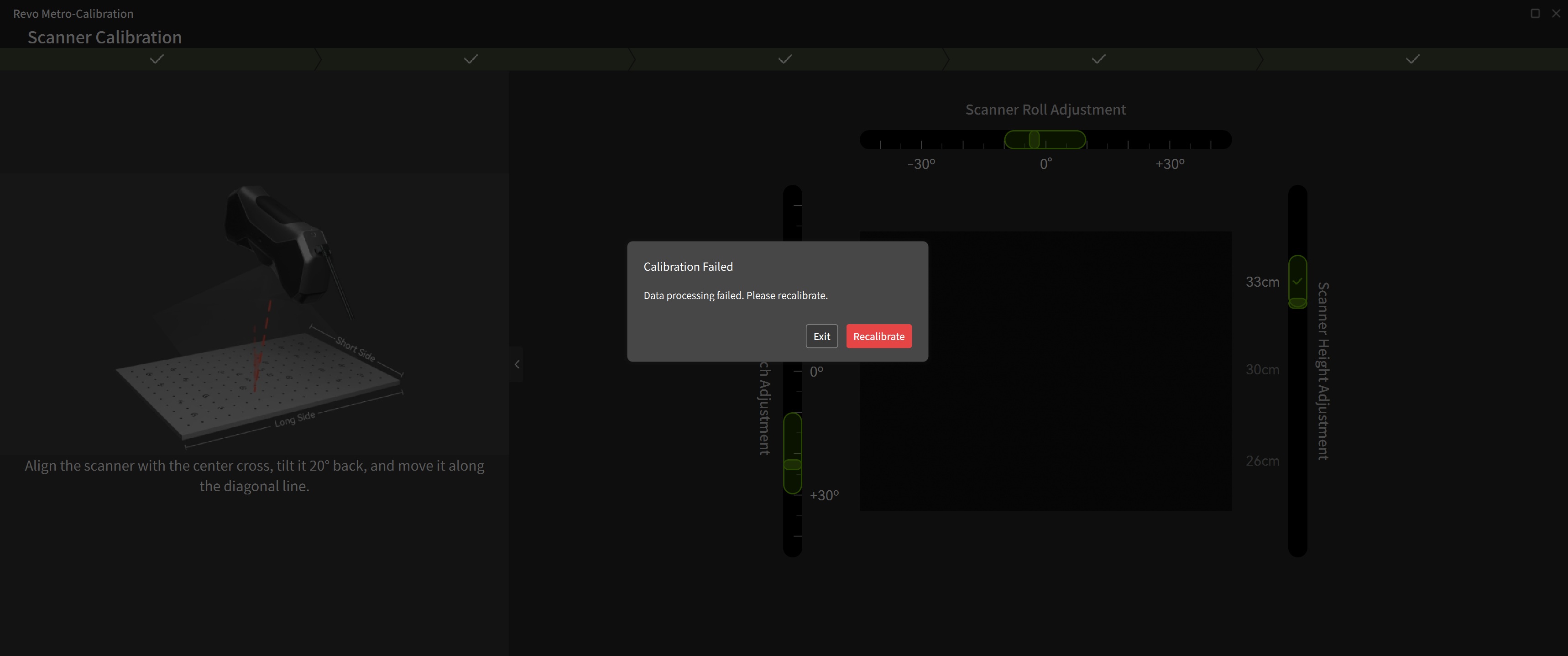Click the height indicator checkmark at 33cm

click(1297, 281)
